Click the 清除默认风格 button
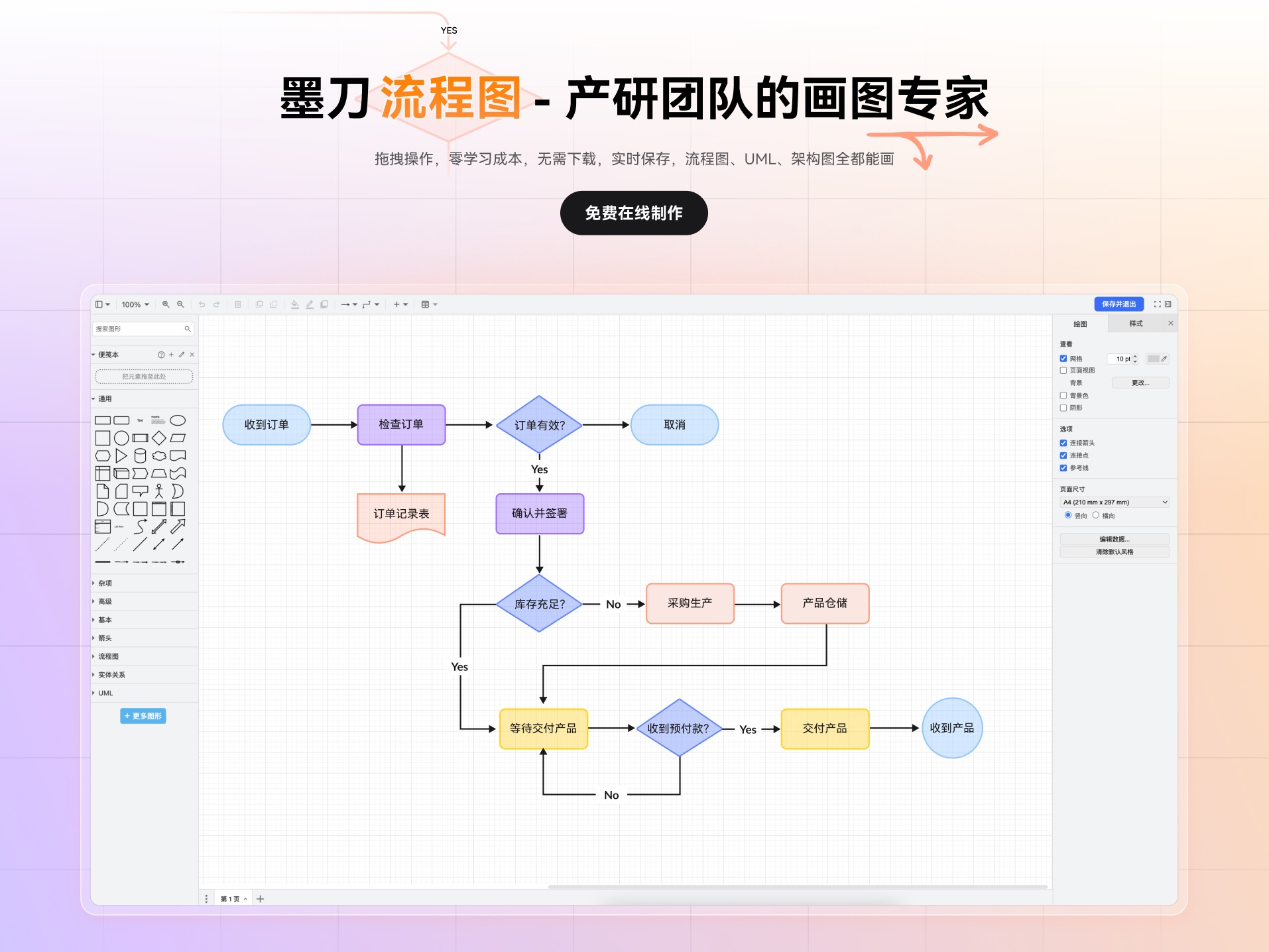Image resolution: width=1269 pixels, height=952 pixels. tap(1115, 552)
